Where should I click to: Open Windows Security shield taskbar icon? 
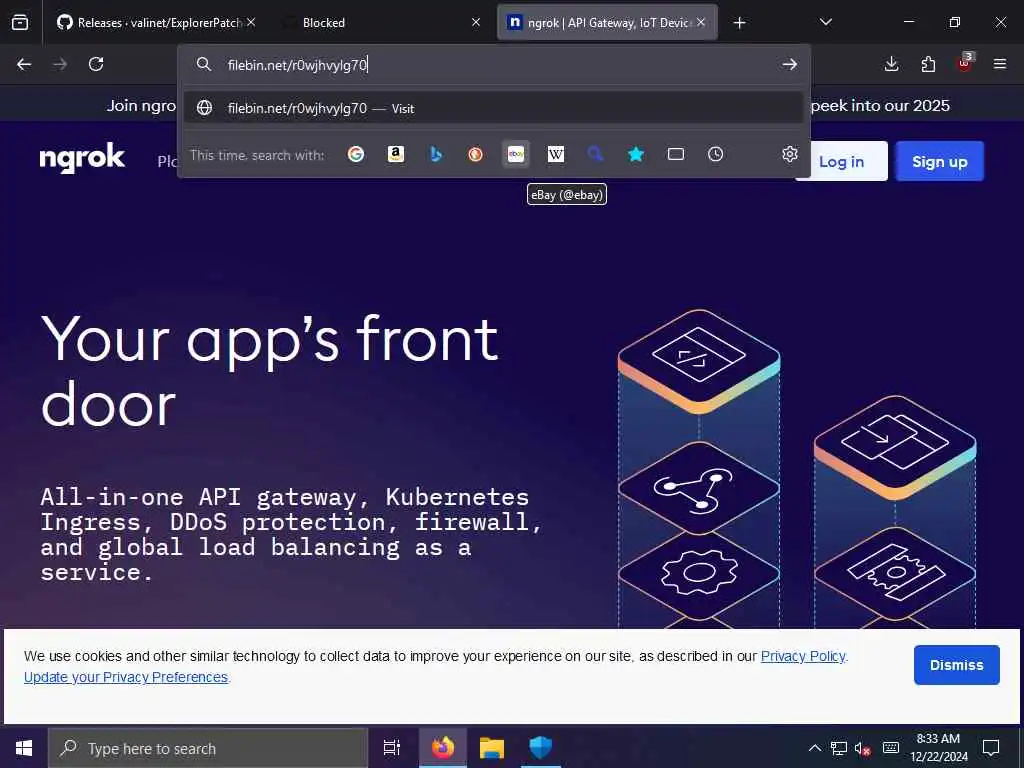point(541,748)
